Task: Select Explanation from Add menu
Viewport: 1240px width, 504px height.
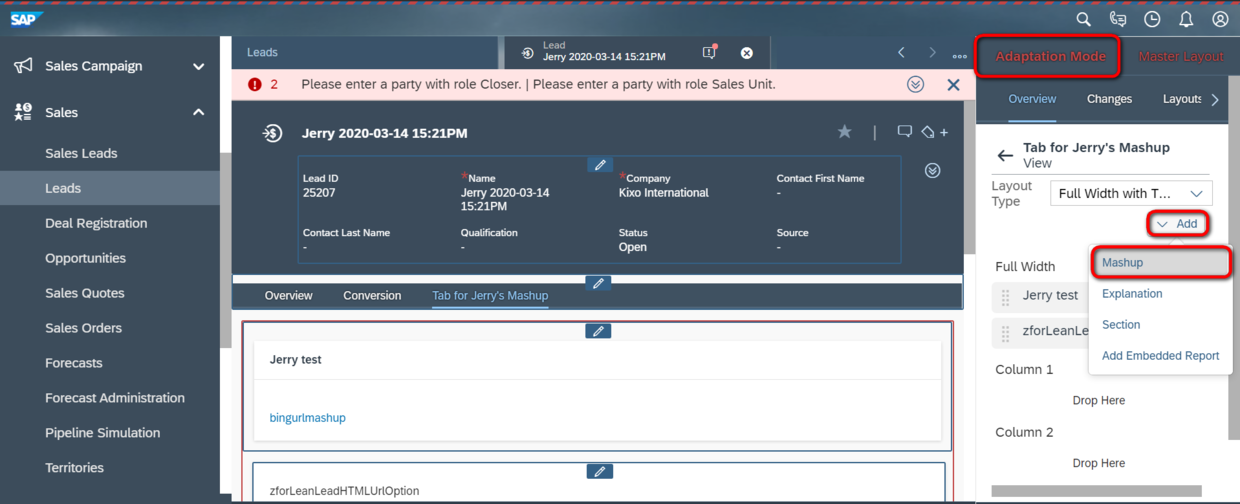Action: point(1132,294)
